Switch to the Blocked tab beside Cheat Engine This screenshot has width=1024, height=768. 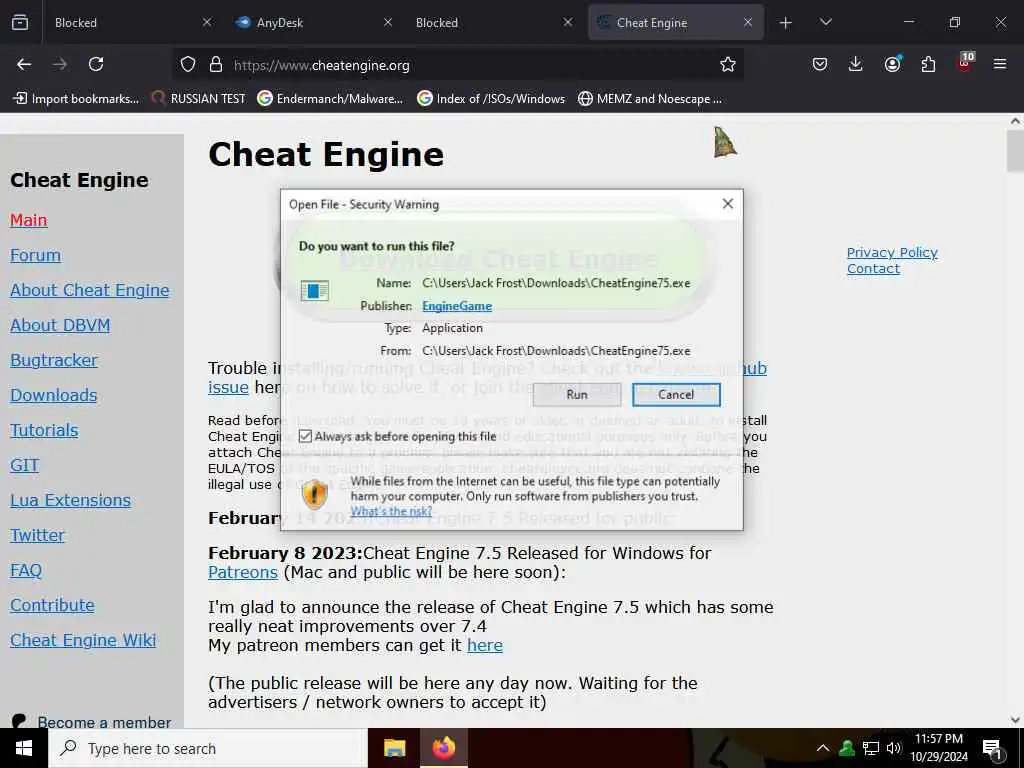(493, 23)
